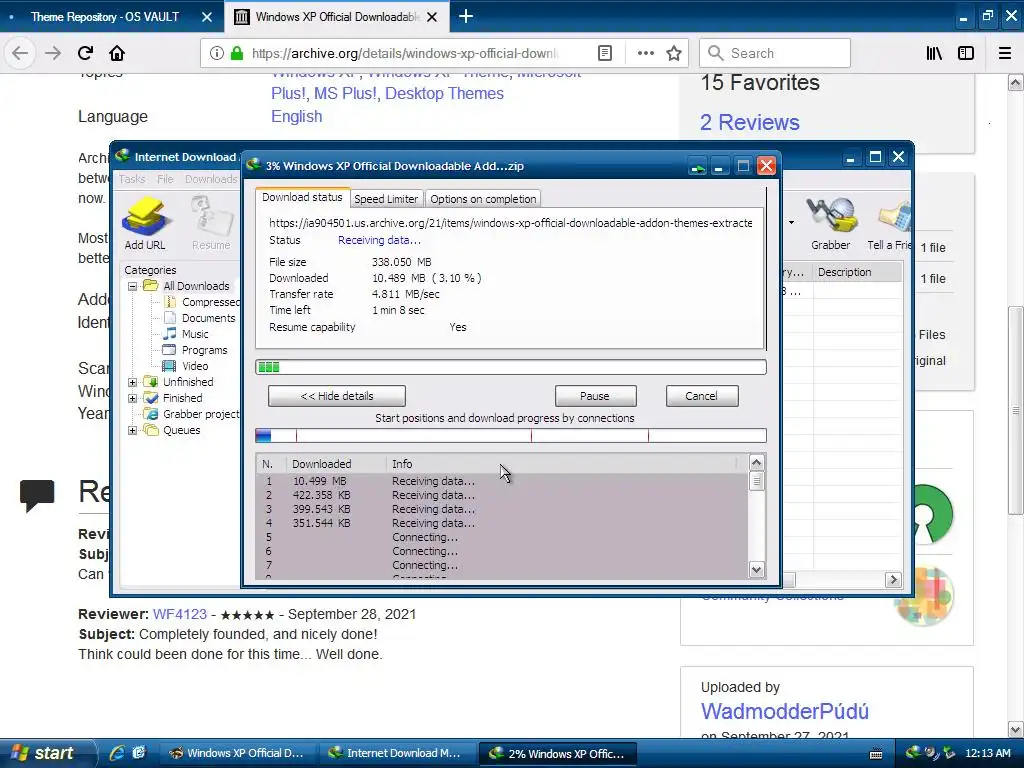Go forward in the browser
Viewport: 1024px width, 768px height.
pos(53,53)
